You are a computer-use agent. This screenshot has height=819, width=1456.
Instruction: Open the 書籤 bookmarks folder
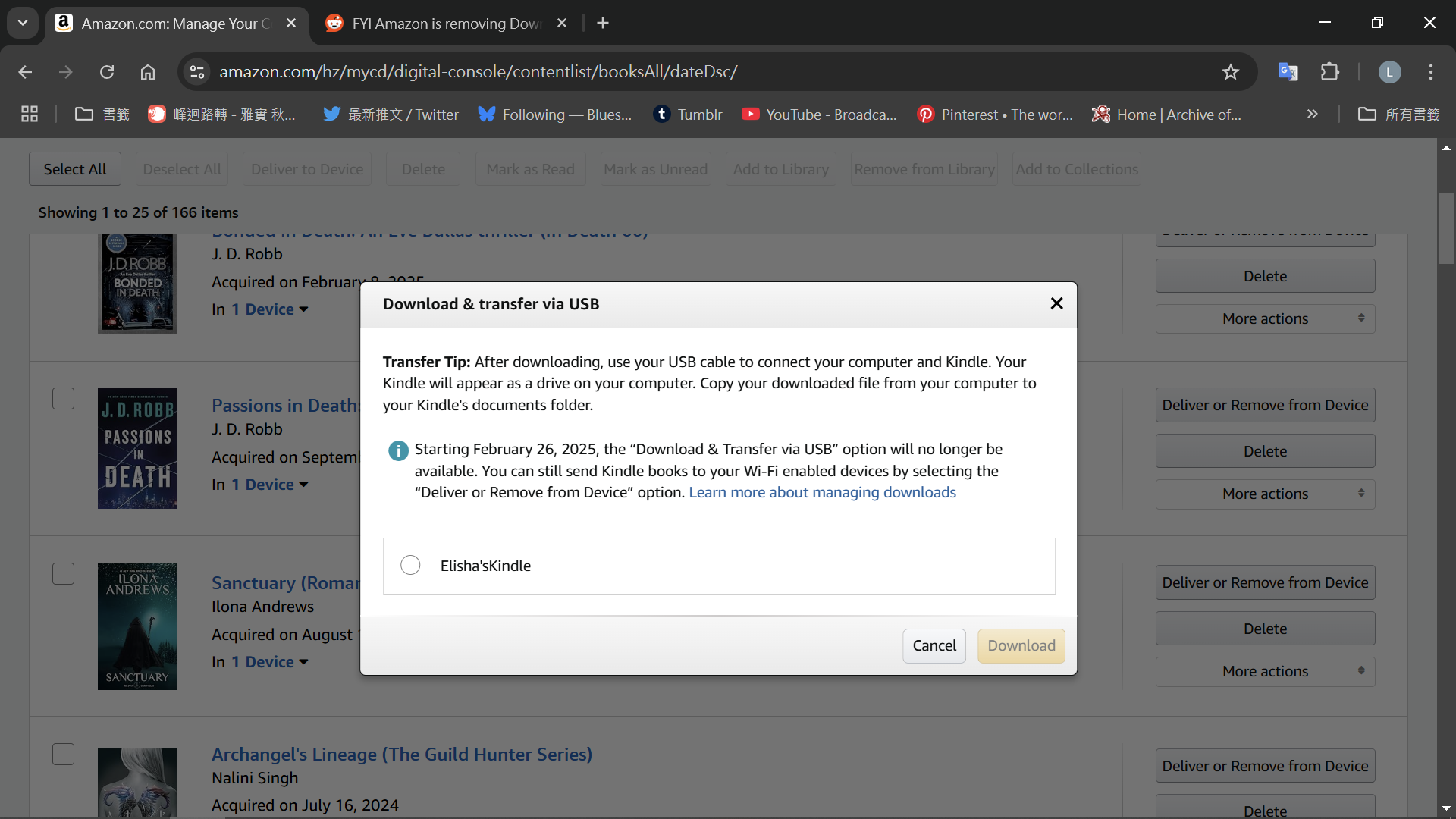tap(102, 115)
